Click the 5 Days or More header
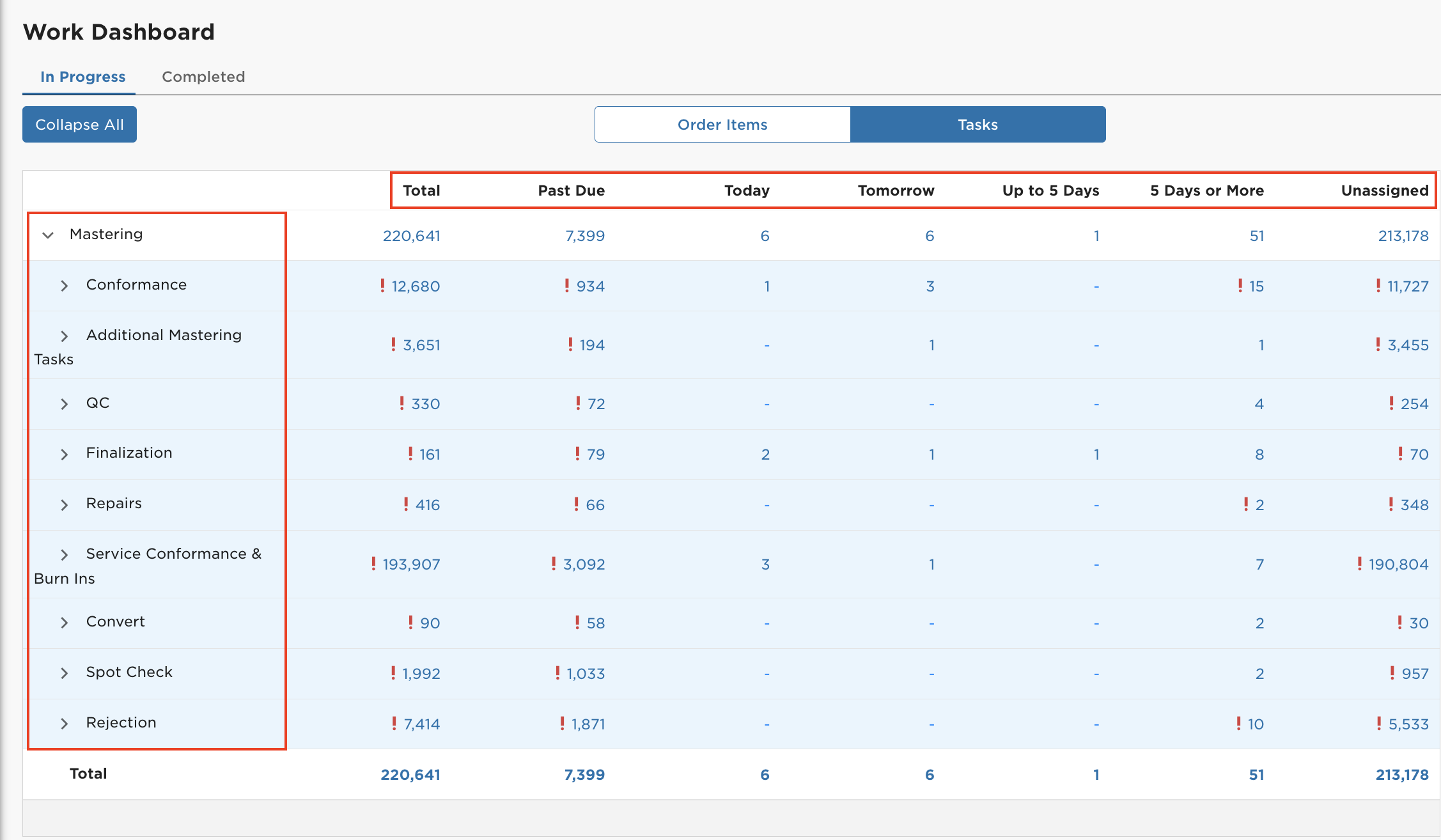 pos(1207,191)
